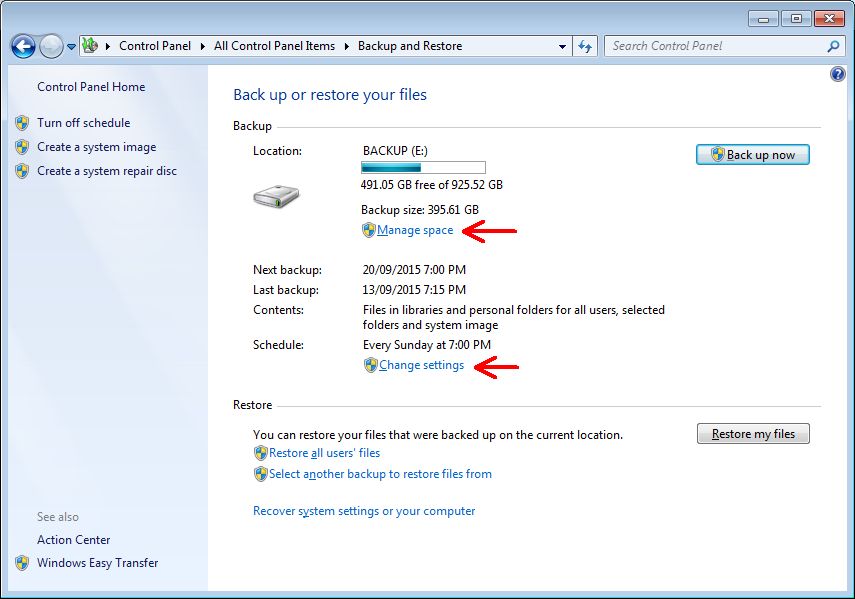Click the forward navigation arrow button
855x599 pixels.
pyautogui.click(x=51, y=46)
